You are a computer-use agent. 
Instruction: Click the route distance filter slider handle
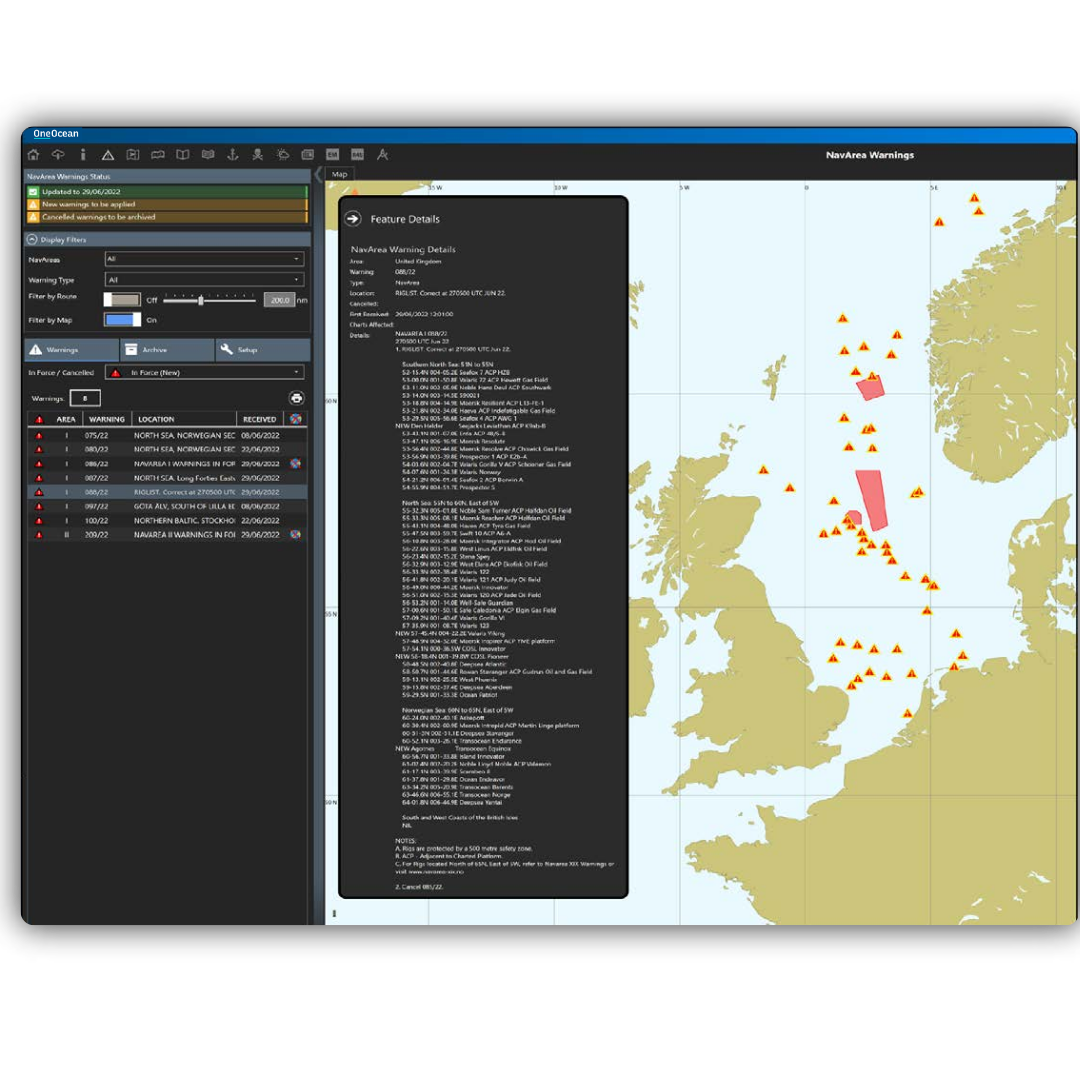[x=201, y=299]
